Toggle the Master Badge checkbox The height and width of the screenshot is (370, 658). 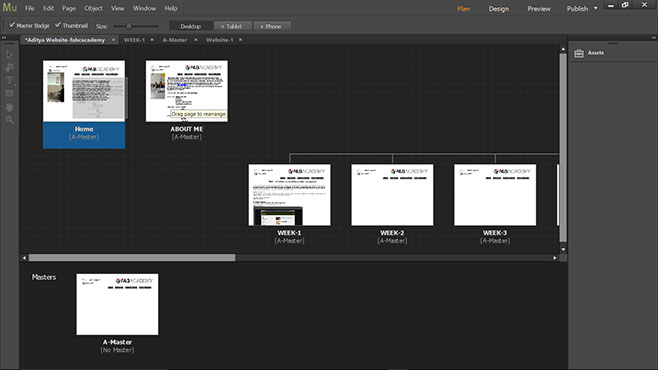coord(12,25)
